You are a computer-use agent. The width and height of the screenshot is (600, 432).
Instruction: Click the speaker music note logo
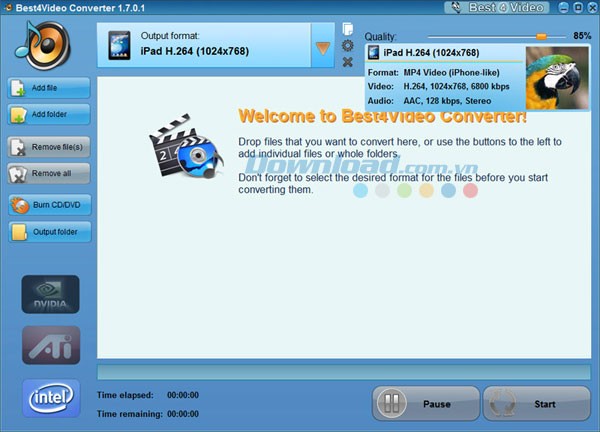[x=43, y=46]
